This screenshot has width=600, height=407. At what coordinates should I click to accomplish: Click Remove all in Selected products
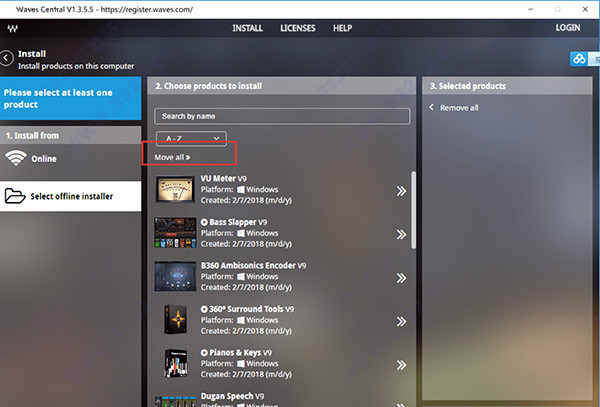(x=454, y=108)
